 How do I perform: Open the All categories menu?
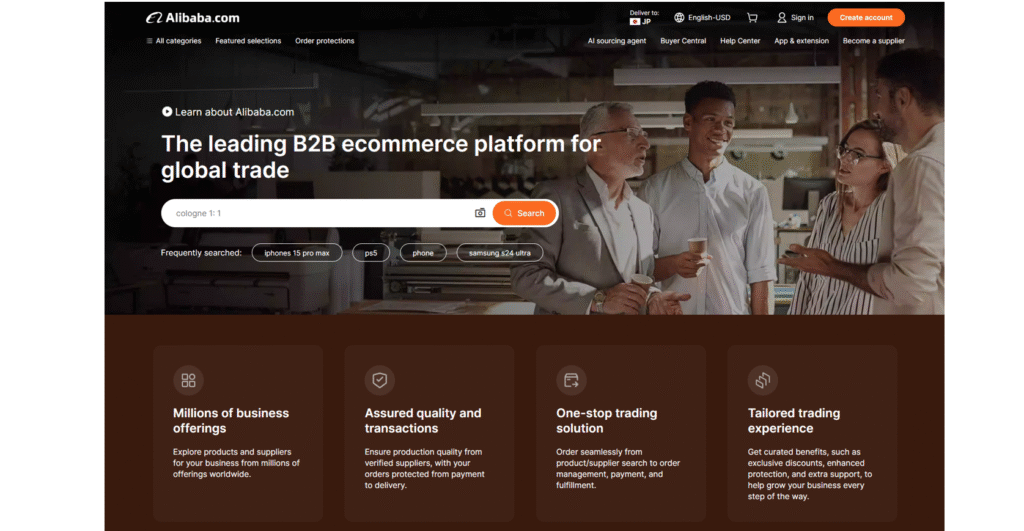point(173,41)
